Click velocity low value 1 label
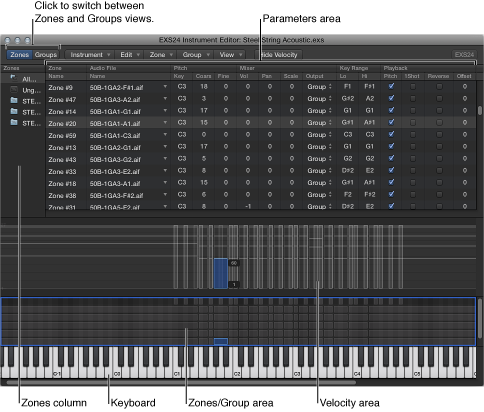The image size is (484, 412). click(234, 285)
